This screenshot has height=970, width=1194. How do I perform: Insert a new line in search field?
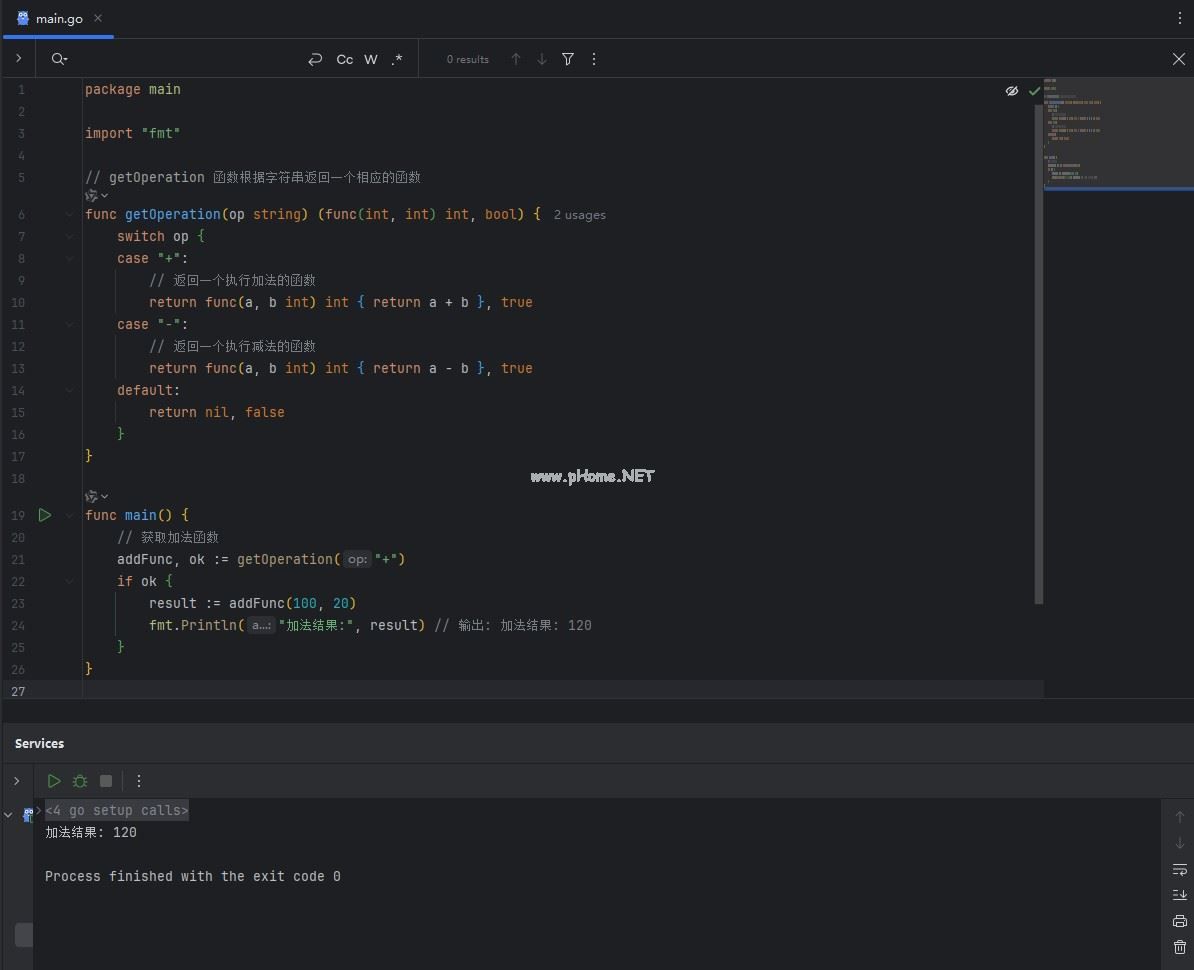tap(315, 59)
